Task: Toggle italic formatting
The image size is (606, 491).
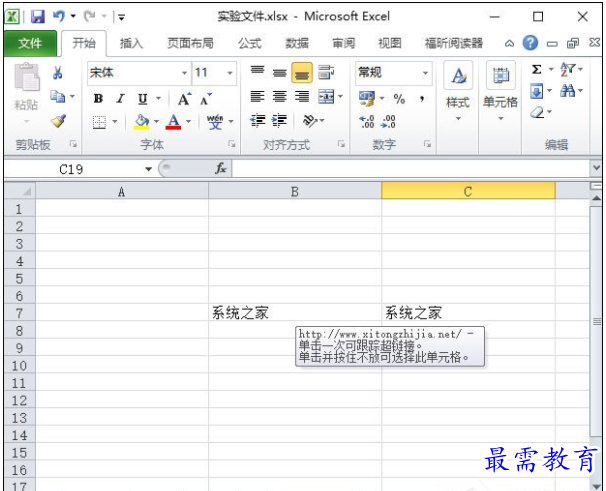Action: click(x=121, y=99)
